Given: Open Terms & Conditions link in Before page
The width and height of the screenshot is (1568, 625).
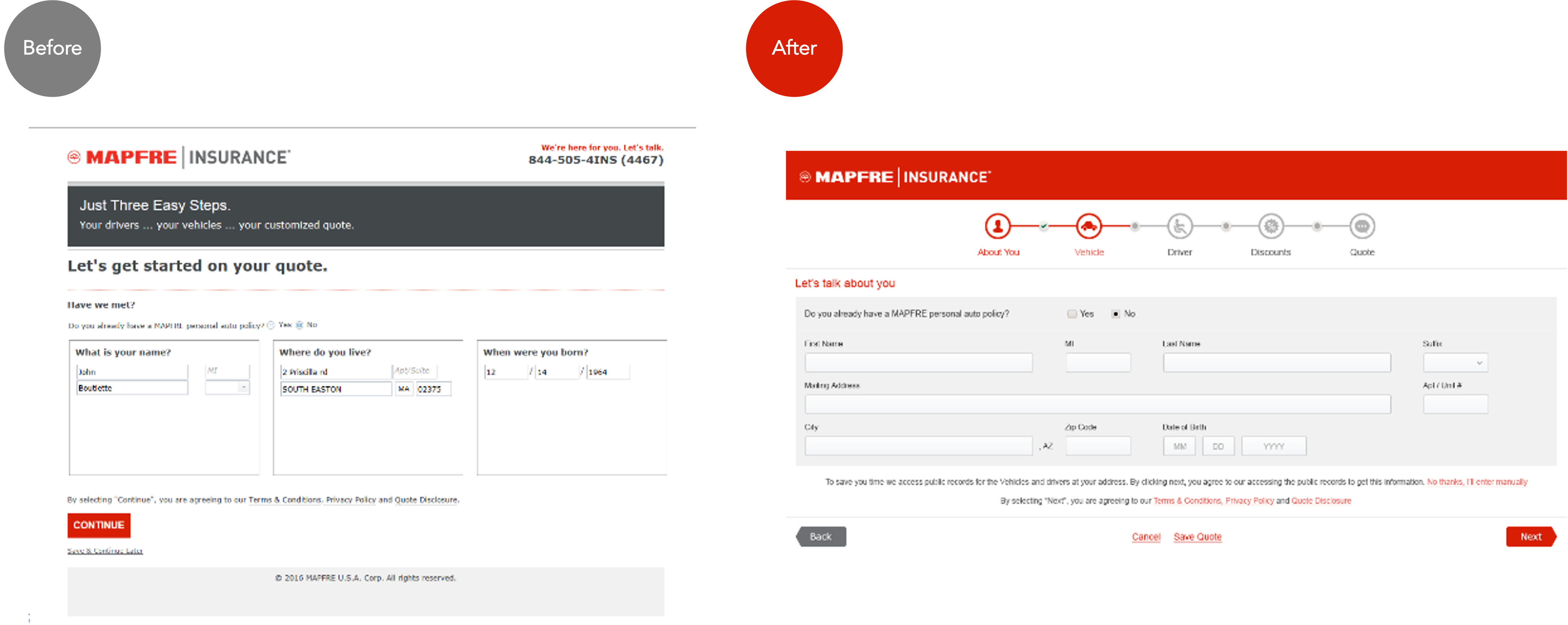Looking at the screenshot, I should (x=285, y=500).
